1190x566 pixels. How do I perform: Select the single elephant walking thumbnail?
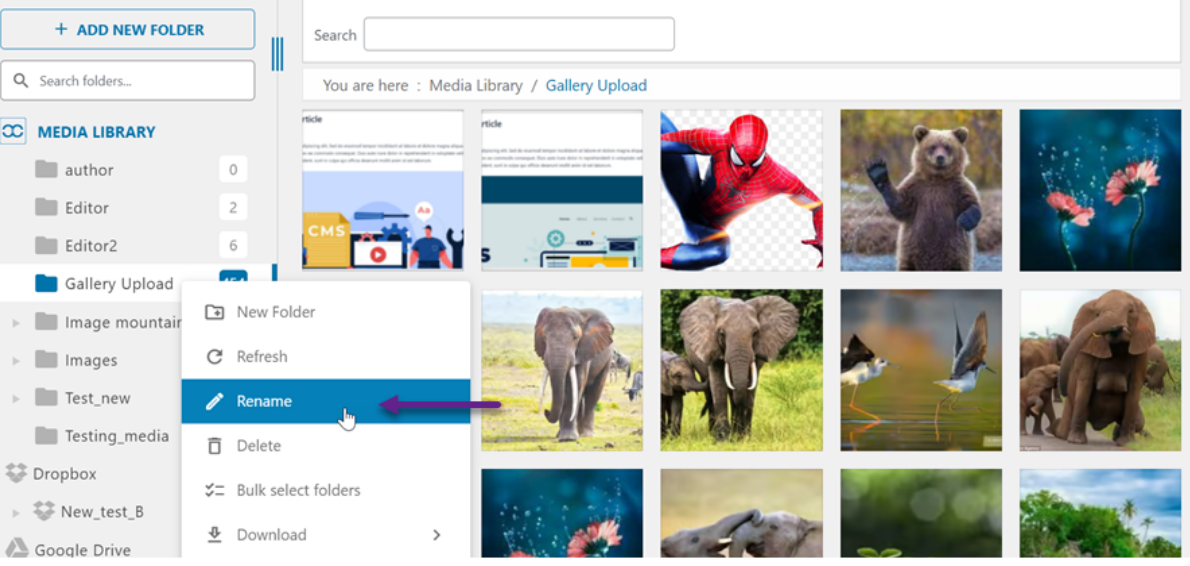click(562, 369)
